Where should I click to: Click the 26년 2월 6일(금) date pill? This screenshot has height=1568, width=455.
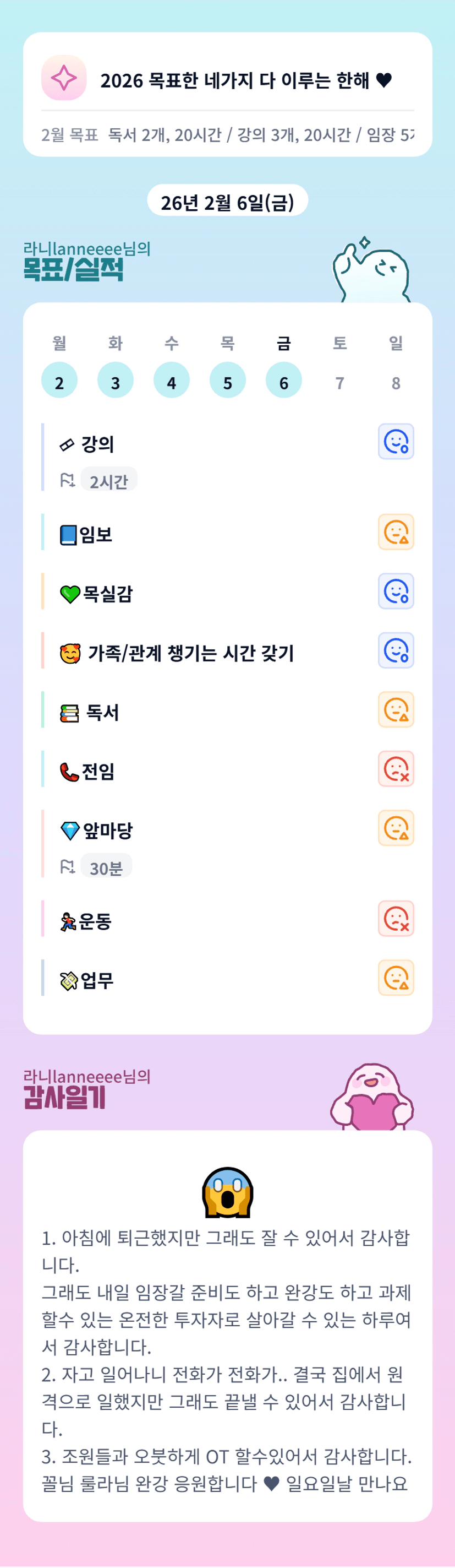tap(228, 202)
